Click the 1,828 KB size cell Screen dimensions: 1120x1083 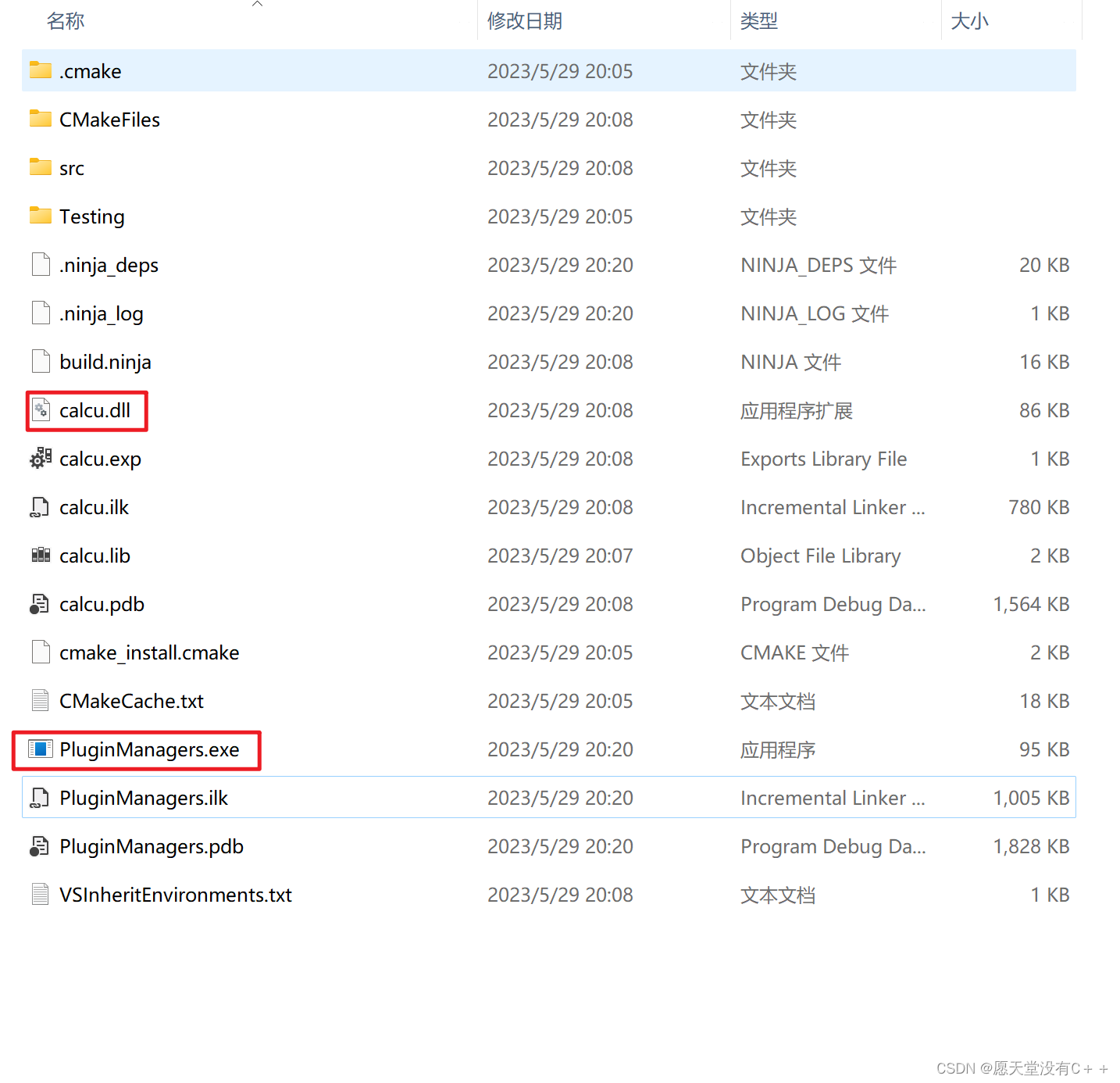pyautogui.click(x=1031, y=846)
